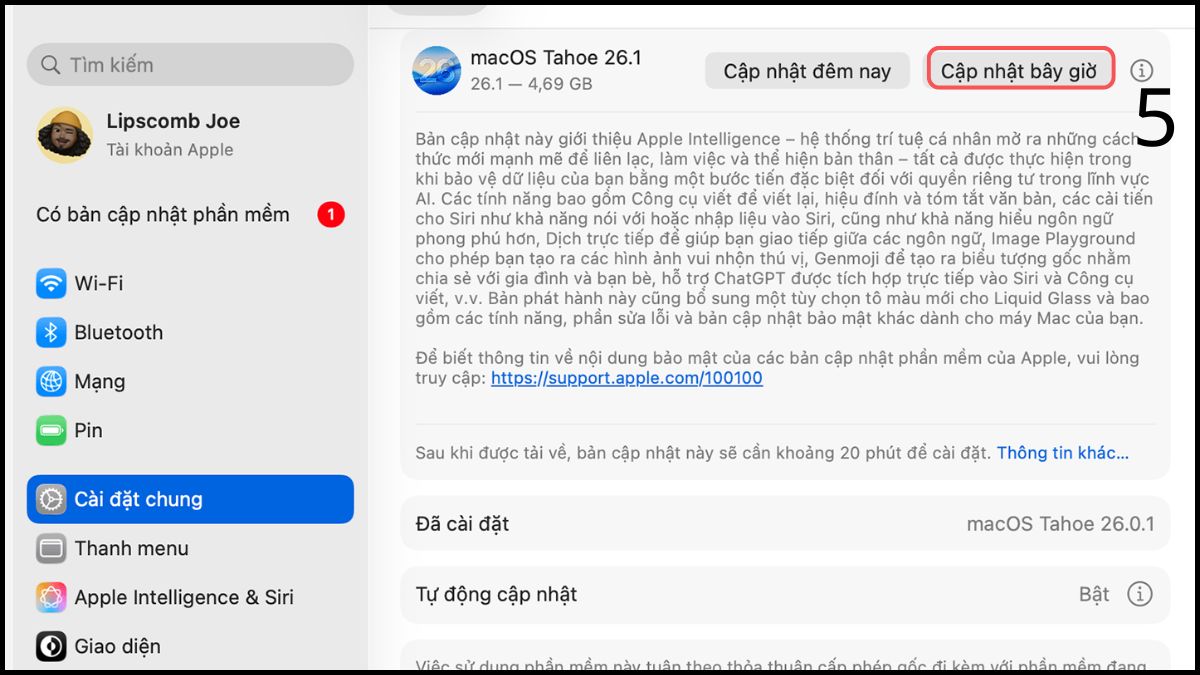Open the support.apple.com/100100 link
1200x675 pixels.
coord(627,378)
